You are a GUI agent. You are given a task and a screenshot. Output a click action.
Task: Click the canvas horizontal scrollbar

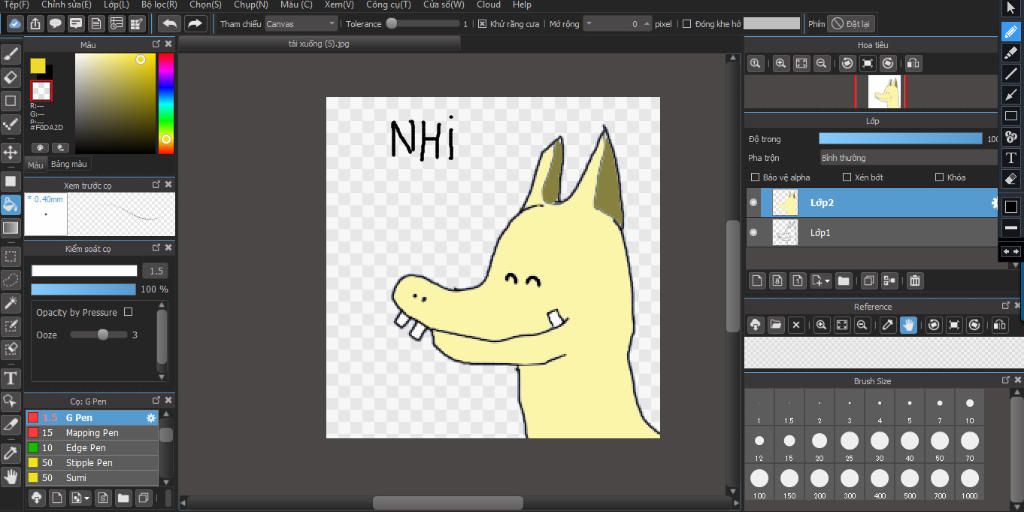(448, 503)
